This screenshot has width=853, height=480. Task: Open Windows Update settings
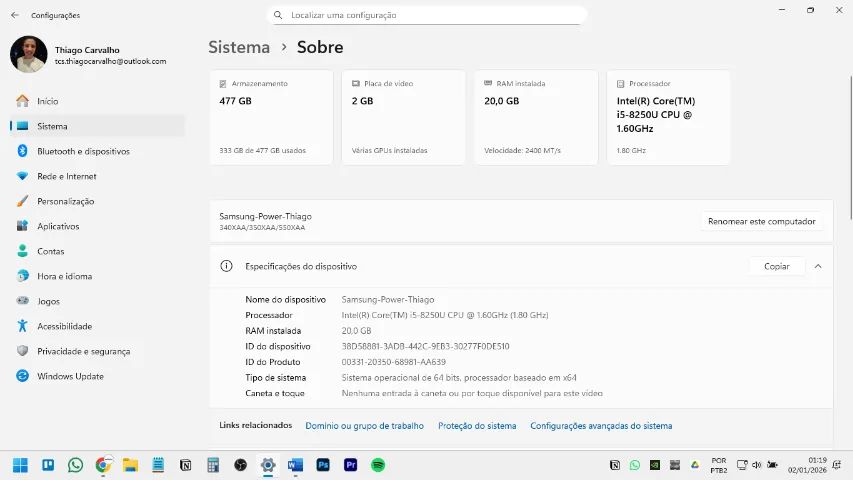(x=98, y=377)
